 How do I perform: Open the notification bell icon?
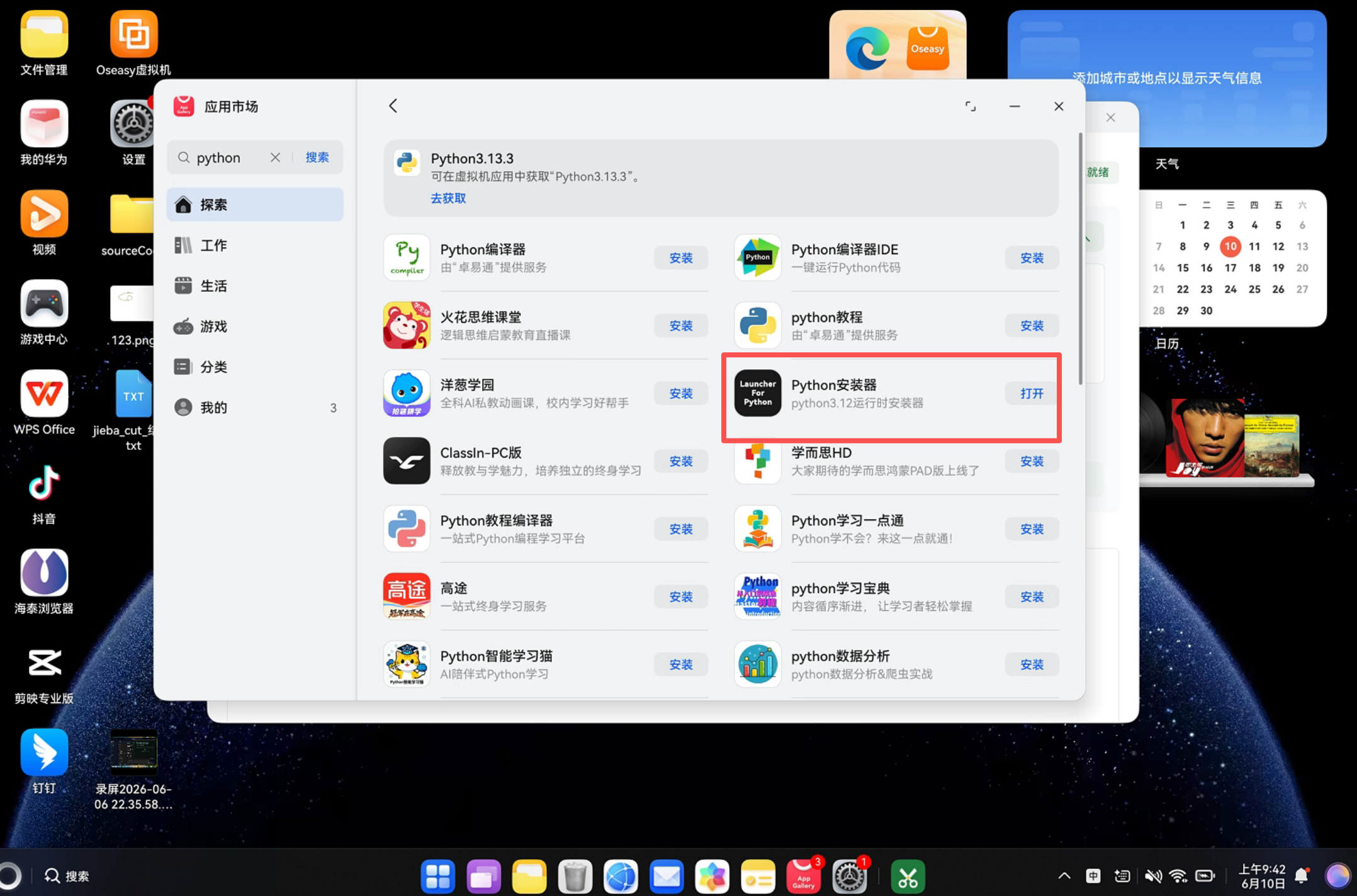1302,876
